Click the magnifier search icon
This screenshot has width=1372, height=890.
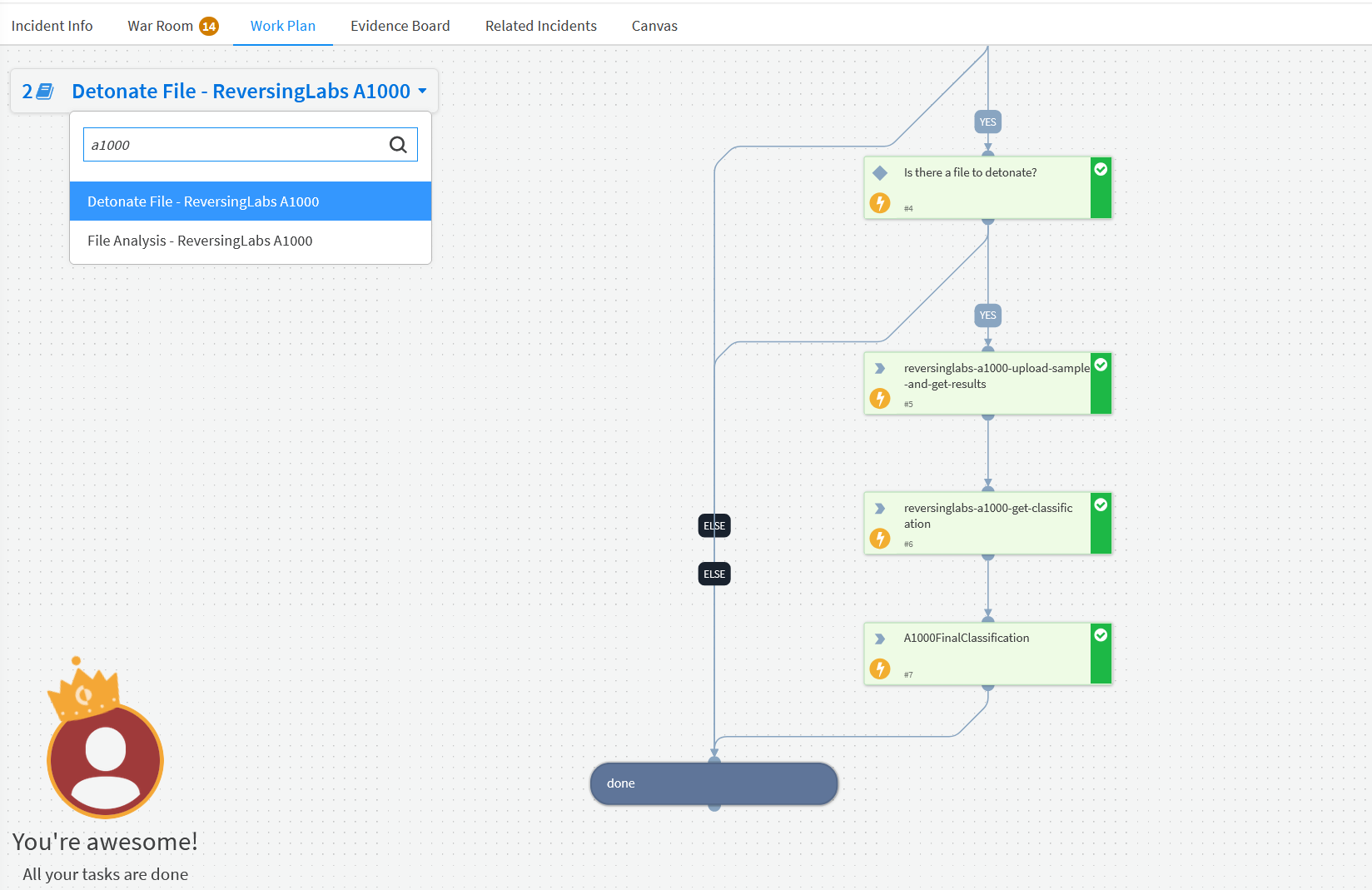(x=399, y=145)
